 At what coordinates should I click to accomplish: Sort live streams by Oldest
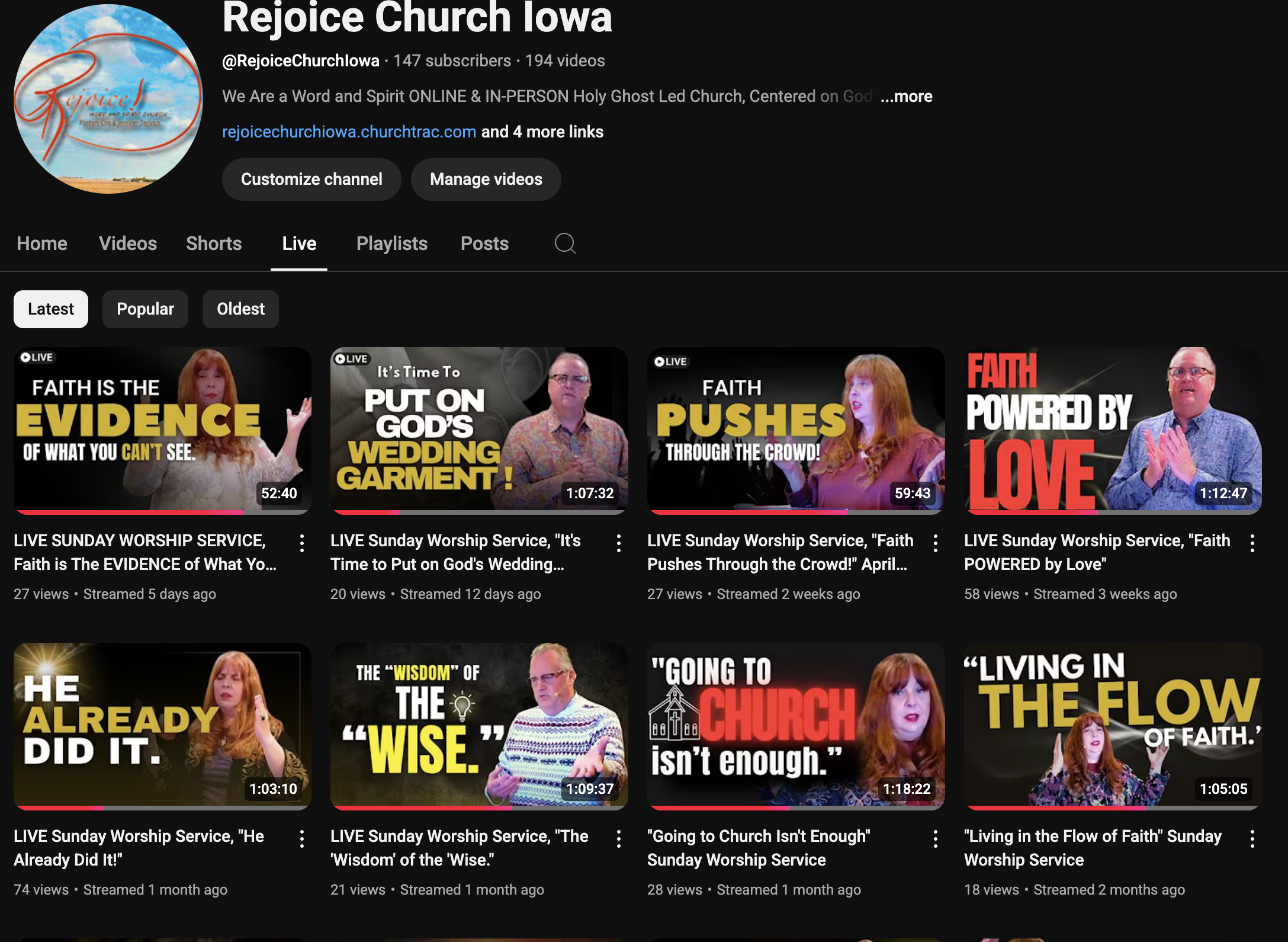pos(240,309)
